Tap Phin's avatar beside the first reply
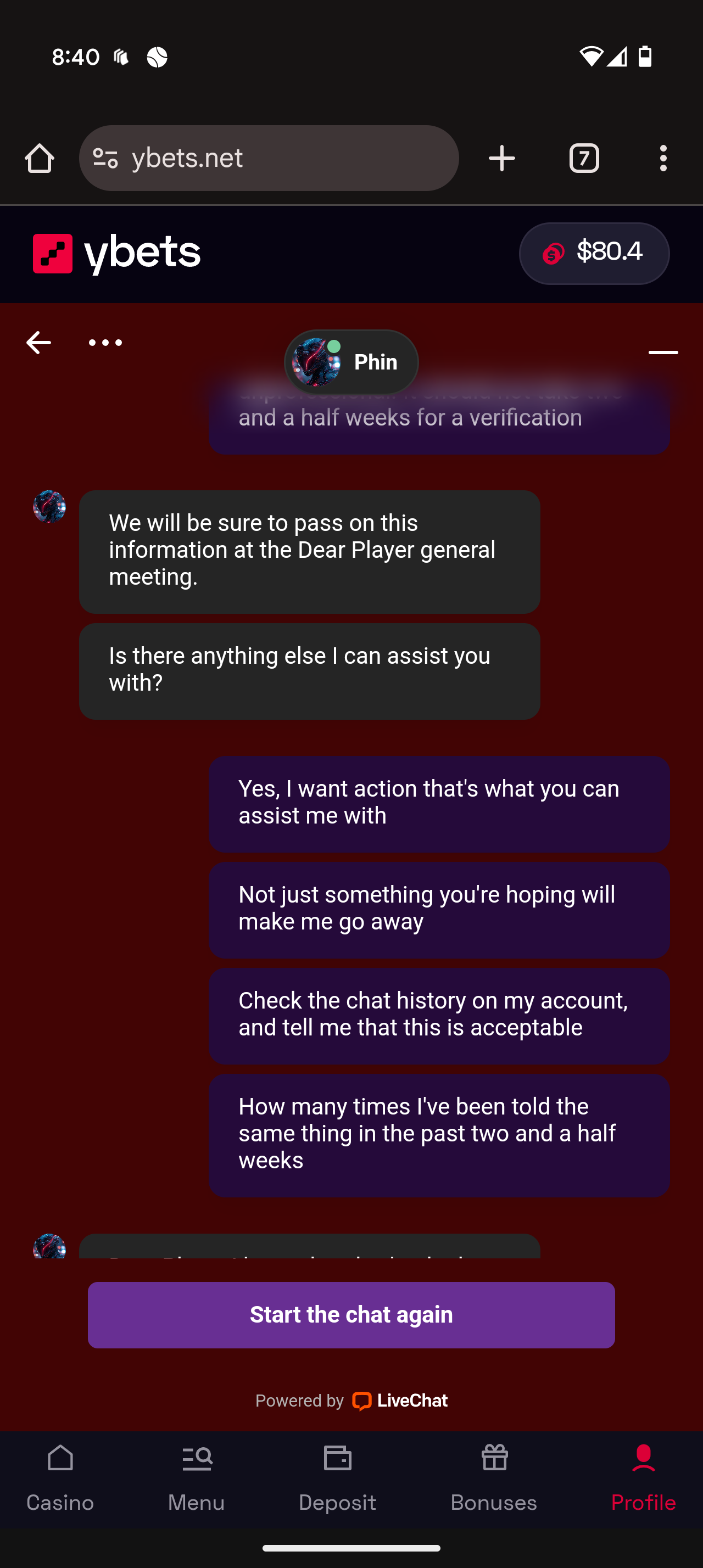Screen dimensions: 703x1568 point(49,506)
